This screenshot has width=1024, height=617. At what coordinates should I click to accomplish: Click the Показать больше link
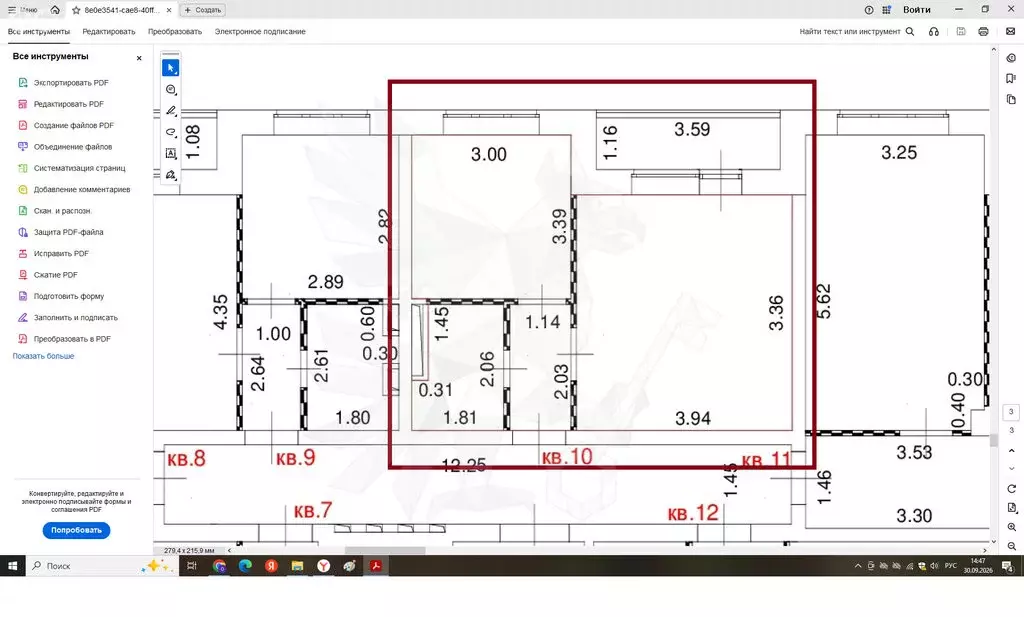43,356
